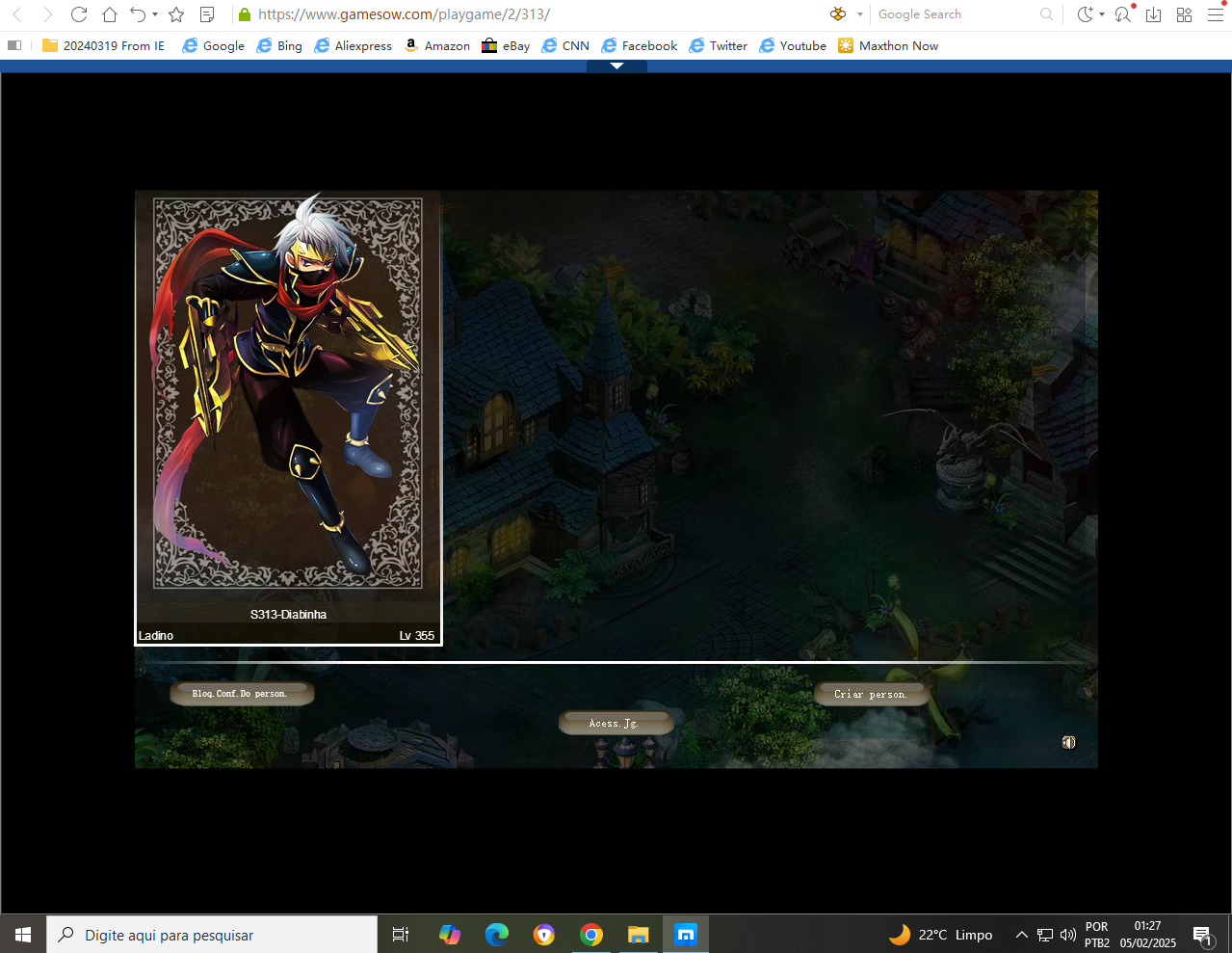Open the Aliexpress bookmark

coord(354,45)
